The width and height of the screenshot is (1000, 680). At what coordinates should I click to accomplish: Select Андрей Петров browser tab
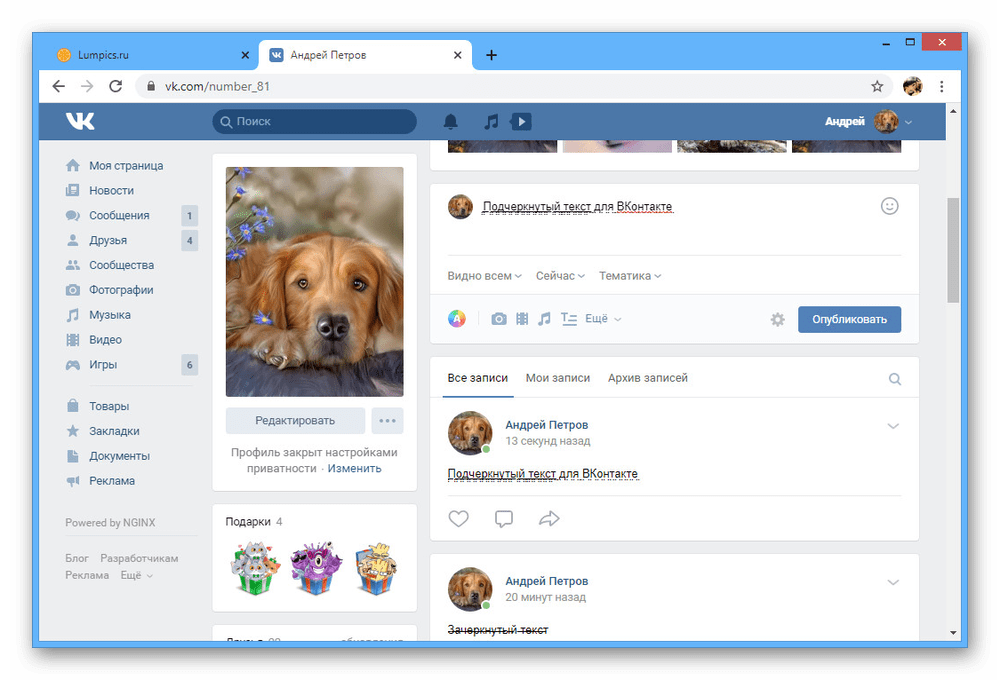[365, 55]
